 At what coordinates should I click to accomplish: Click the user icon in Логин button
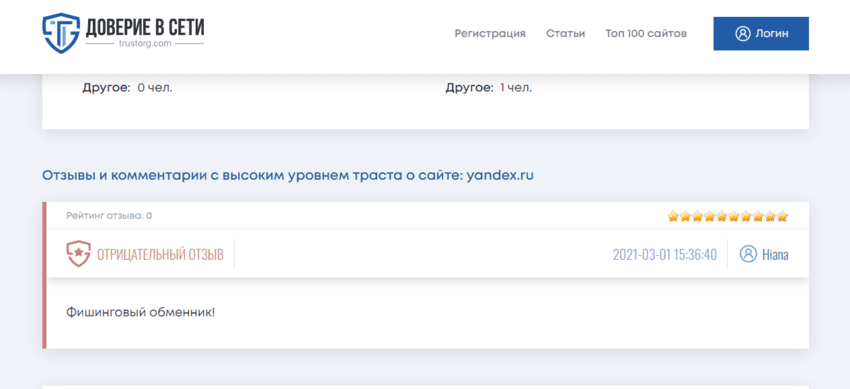[x=742, y=34]
